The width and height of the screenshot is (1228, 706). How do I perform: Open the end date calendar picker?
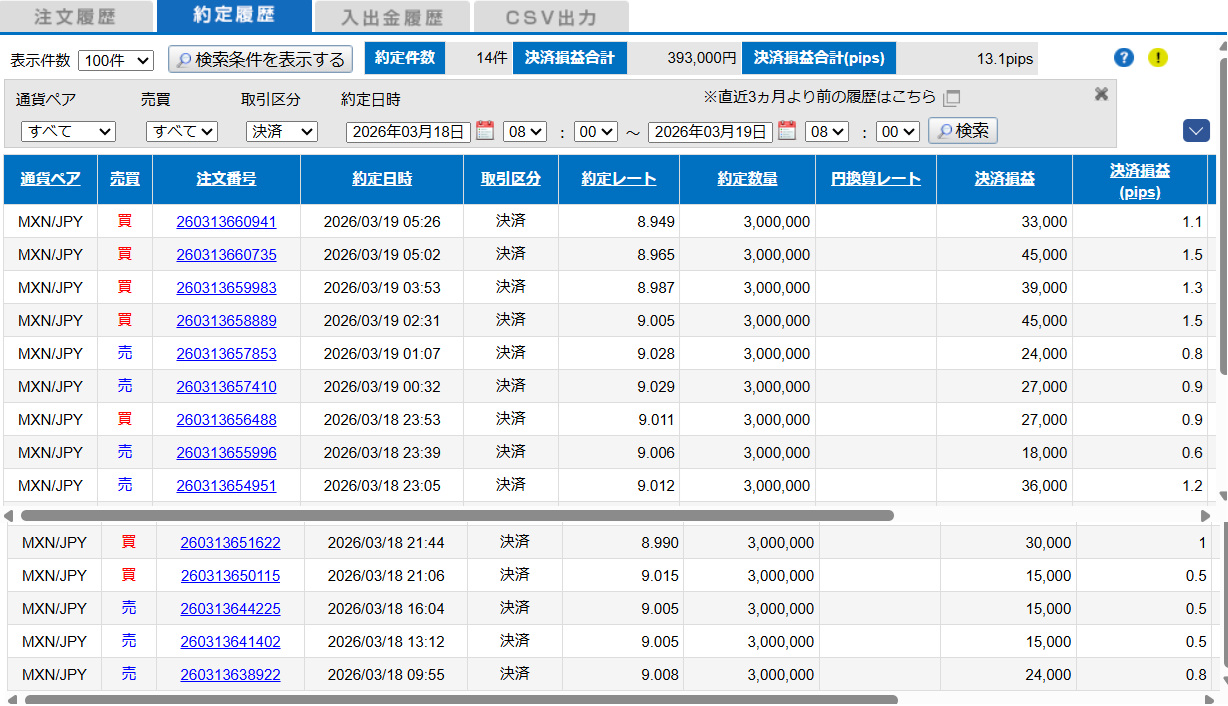[787, 131]
